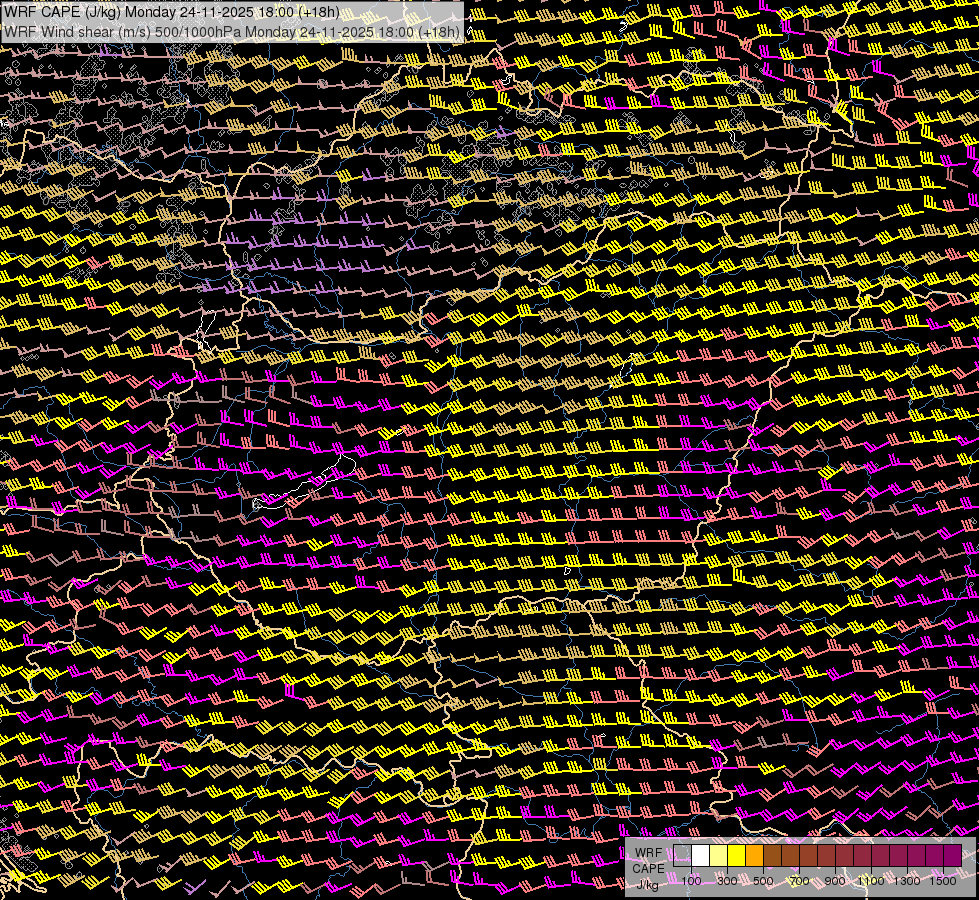Pick the orange swatch in the CAPE legend

[754, 856]
